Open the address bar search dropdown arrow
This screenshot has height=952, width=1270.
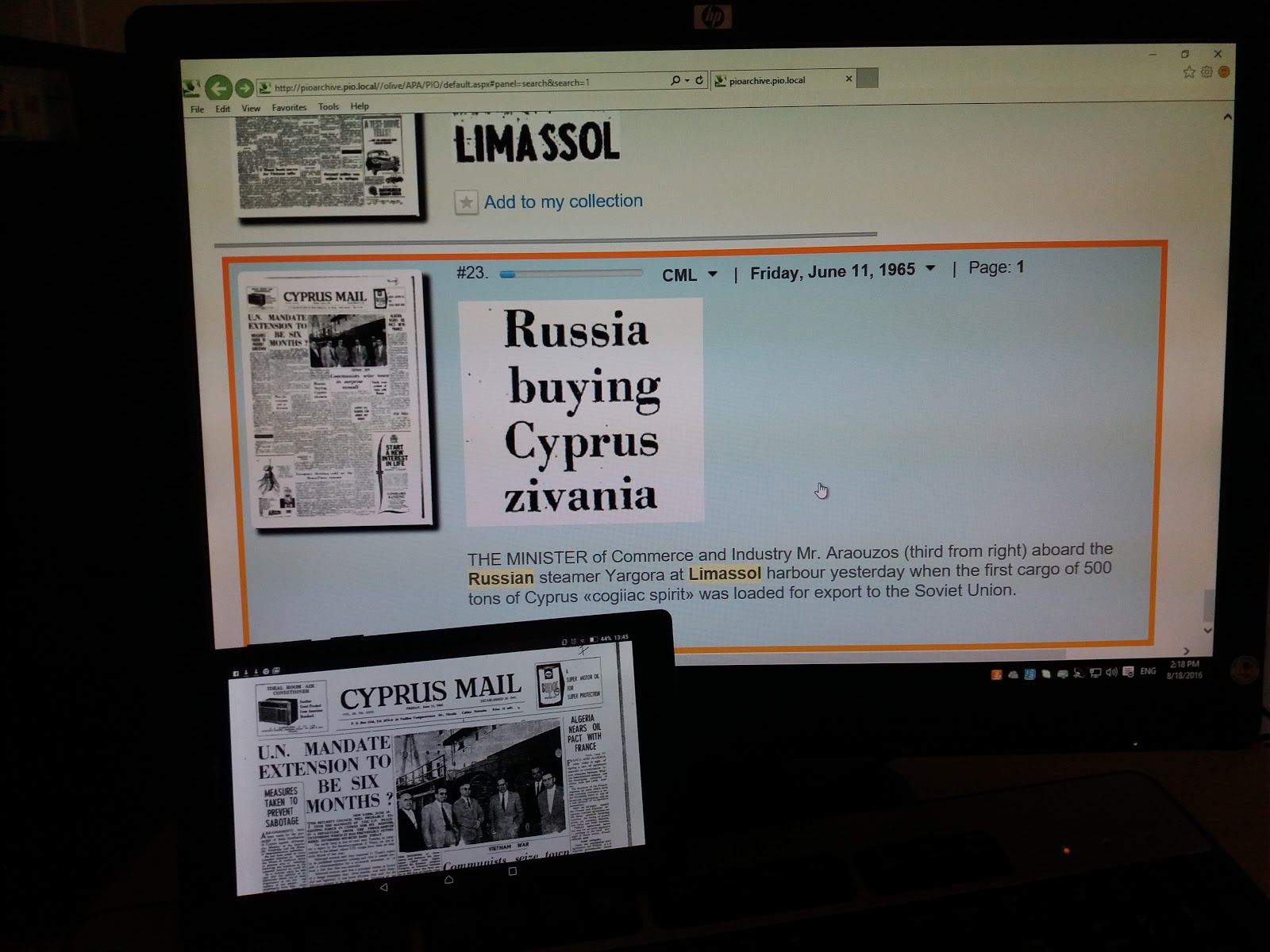[x=687, y=81]
